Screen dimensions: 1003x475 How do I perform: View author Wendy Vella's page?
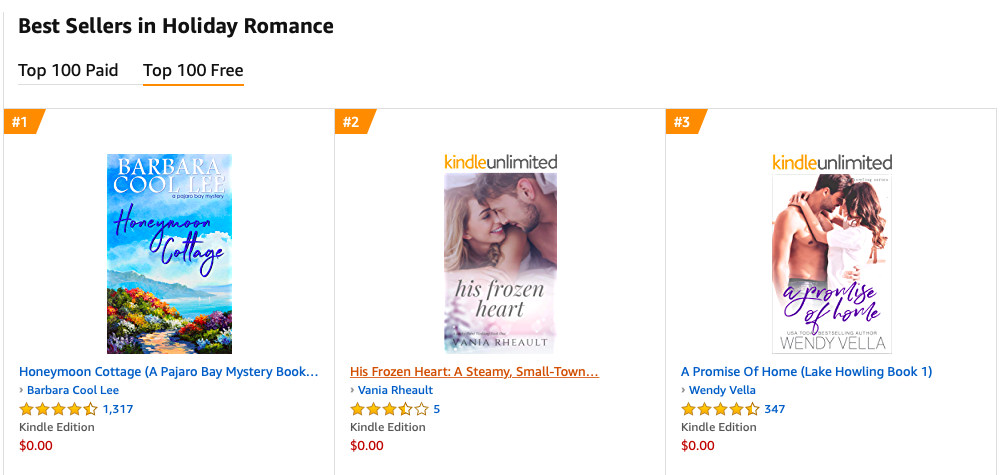coord(722,390)
